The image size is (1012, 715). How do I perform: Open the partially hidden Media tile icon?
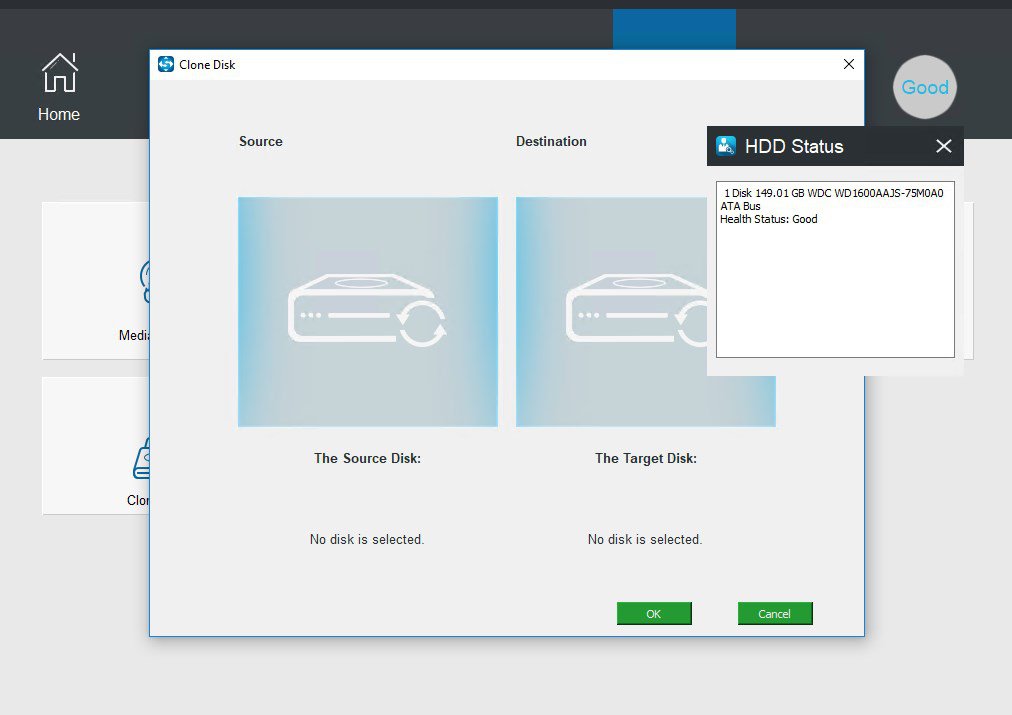click(x=144, y=282)
